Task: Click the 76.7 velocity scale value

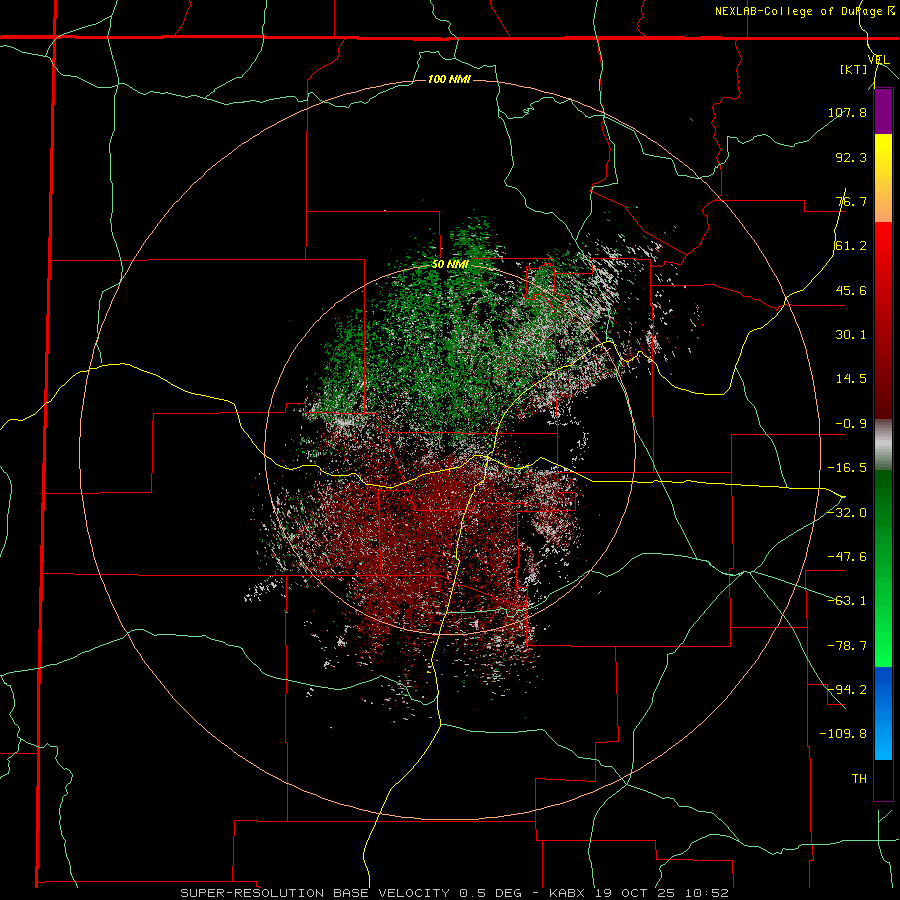Action: point(851,201)
